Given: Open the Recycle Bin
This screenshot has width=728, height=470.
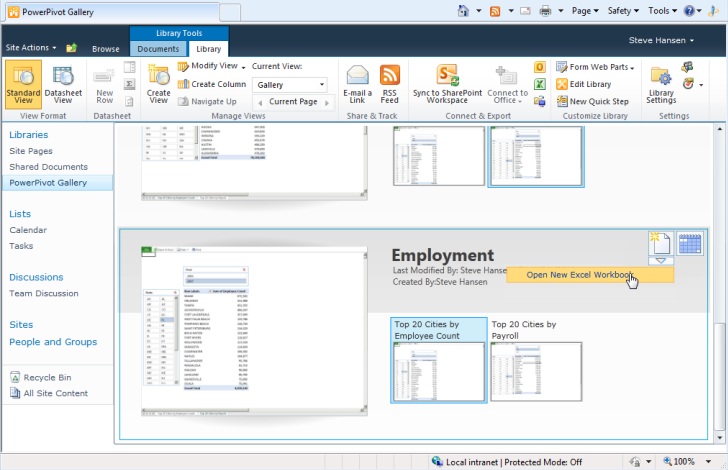Looking at the screenshot, I should [41, 377].
